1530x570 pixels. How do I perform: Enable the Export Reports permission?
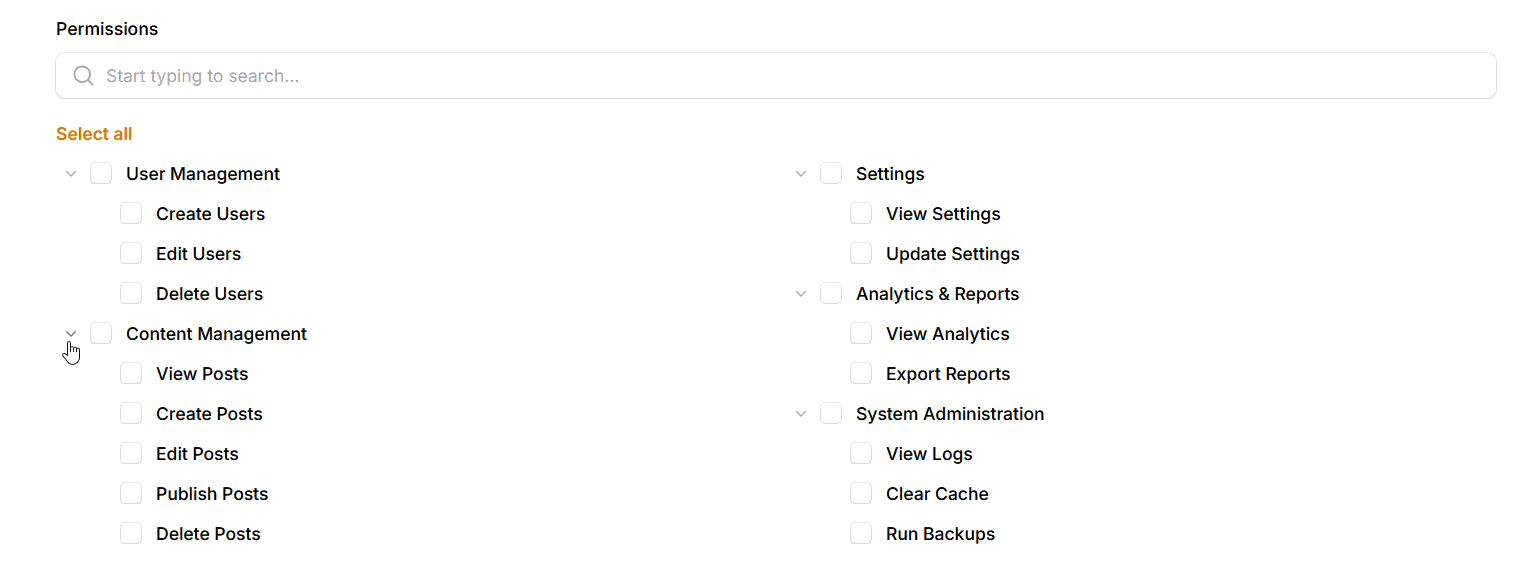click(x=861, y=374)
